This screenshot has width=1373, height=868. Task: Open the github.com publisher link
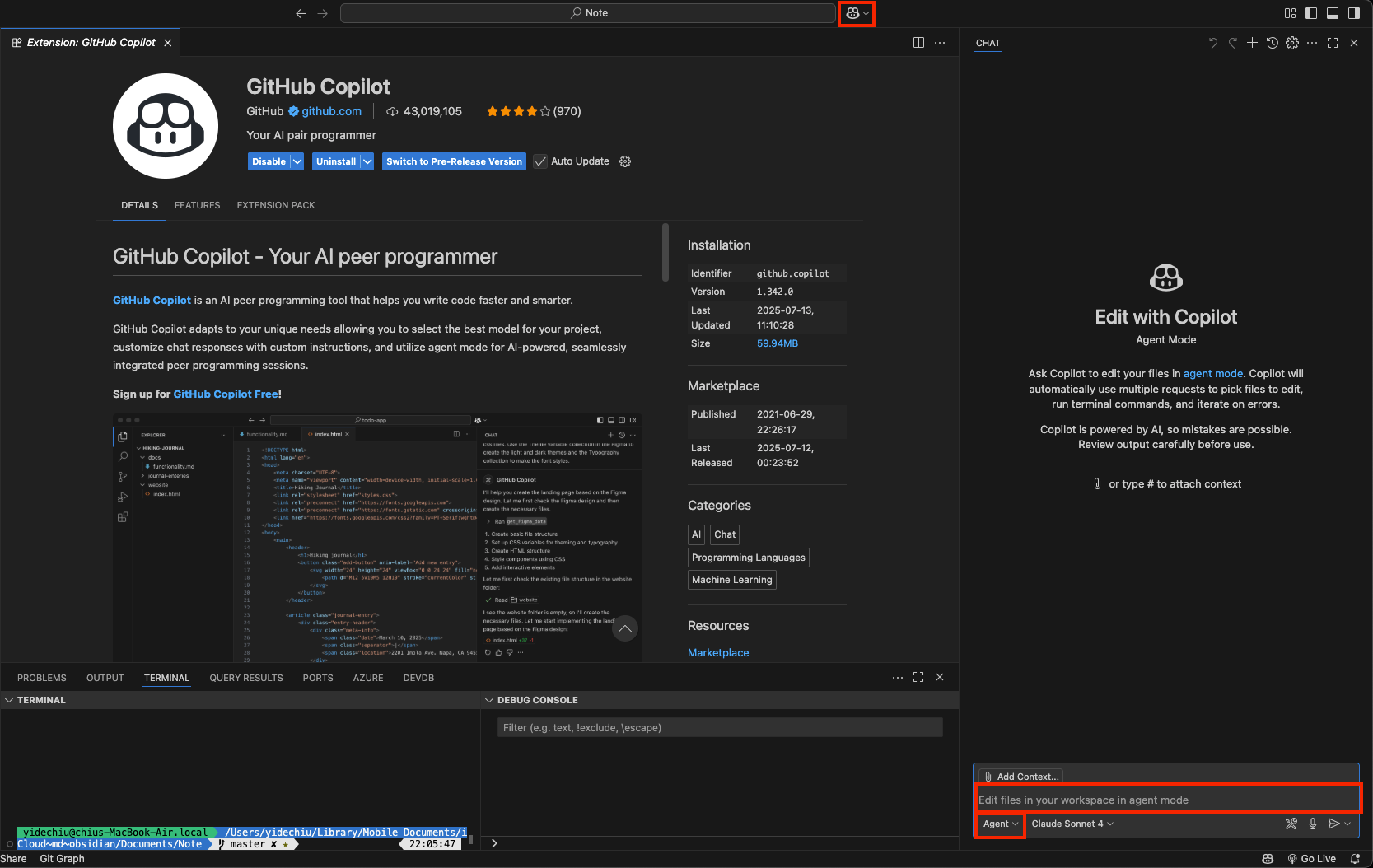(331, 111)
